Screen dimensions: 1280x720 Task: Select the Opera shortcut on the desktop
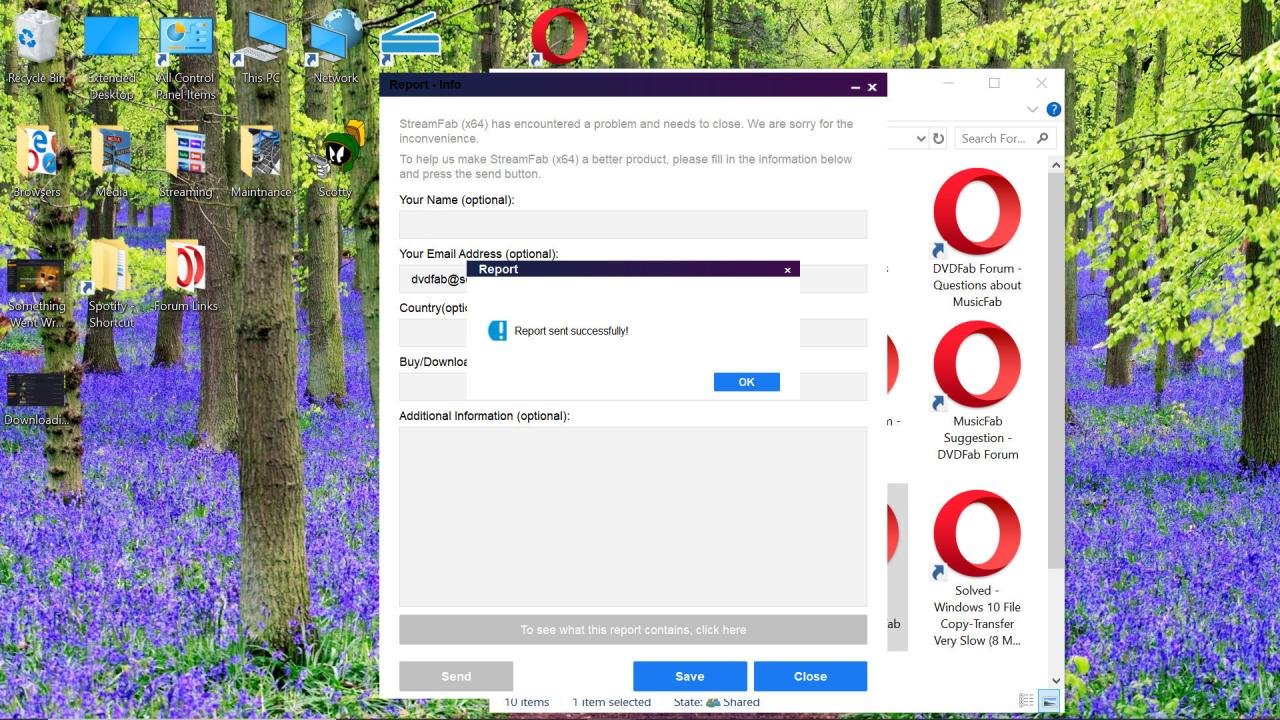[x=559, y=36]
